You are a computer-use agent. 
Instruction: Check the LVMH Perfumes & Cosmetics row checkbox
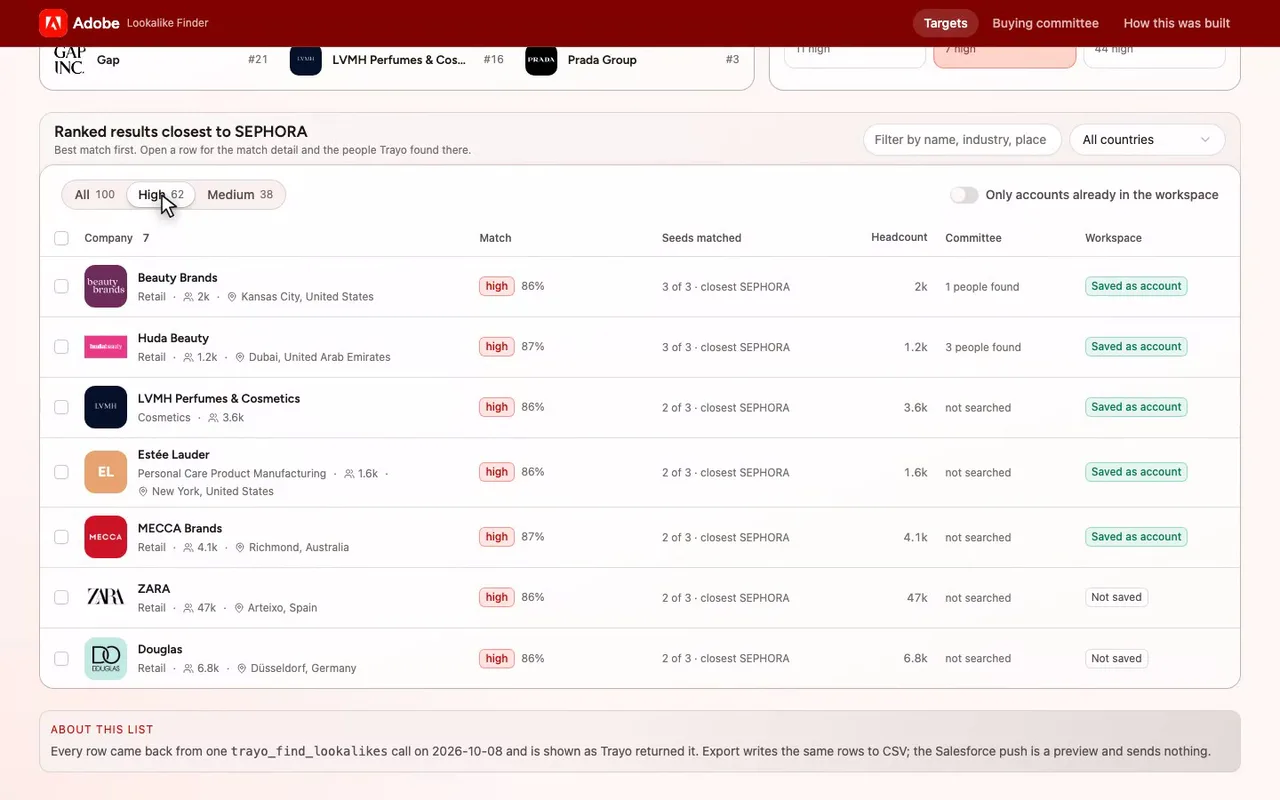[61, 407]
